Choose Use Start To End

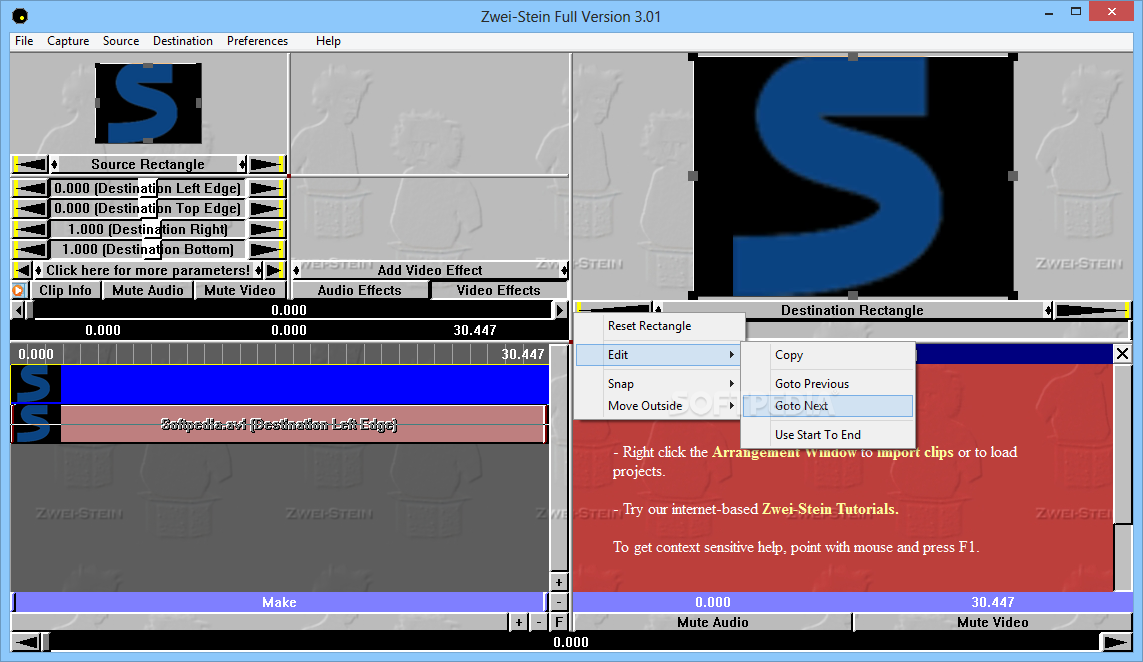pyautogui.click(x=828, y=435)
